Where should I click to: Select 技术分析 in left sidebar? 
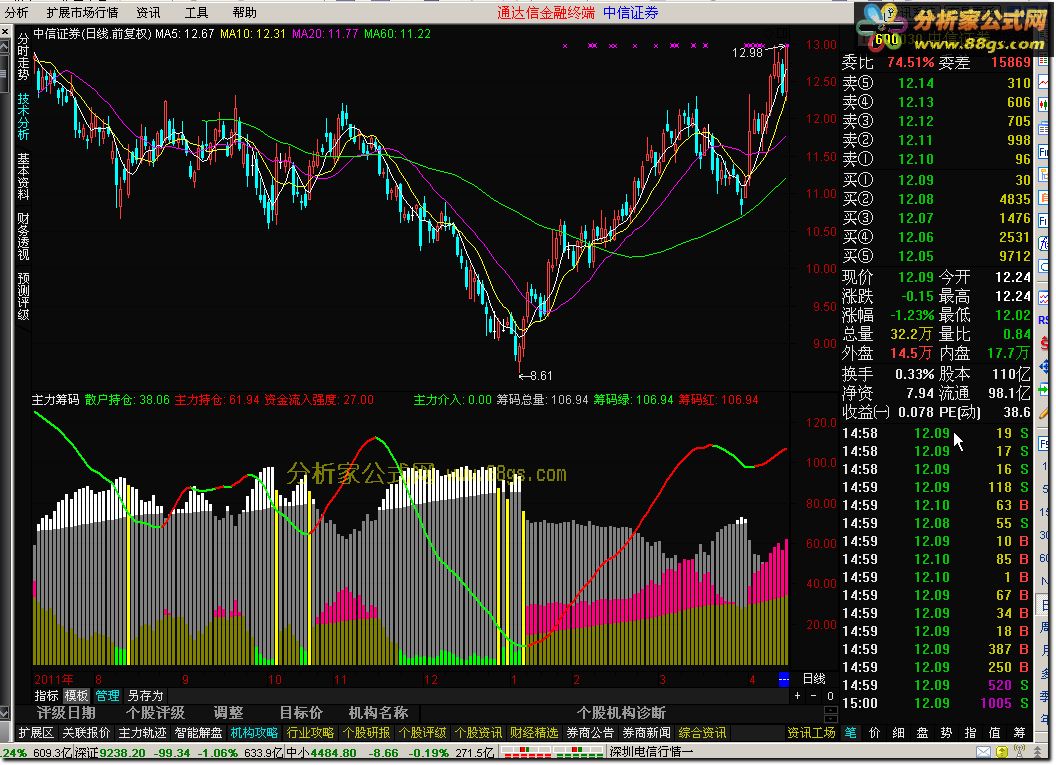point(23,117)
